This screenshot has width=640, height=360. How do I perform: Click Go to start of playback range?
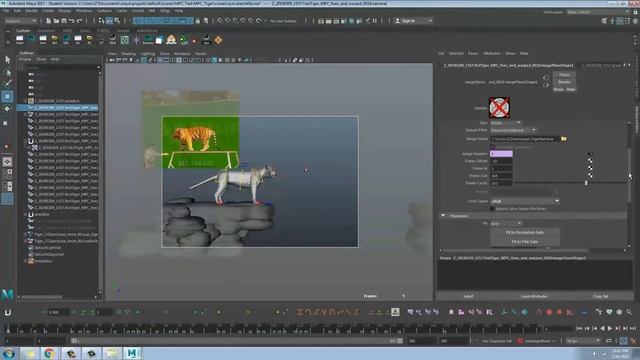coord(580,328)
